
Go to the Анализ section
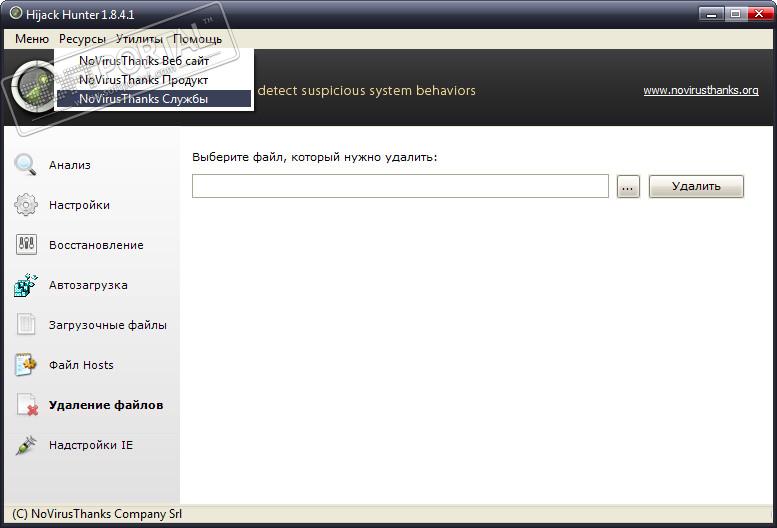pos(69,165)
